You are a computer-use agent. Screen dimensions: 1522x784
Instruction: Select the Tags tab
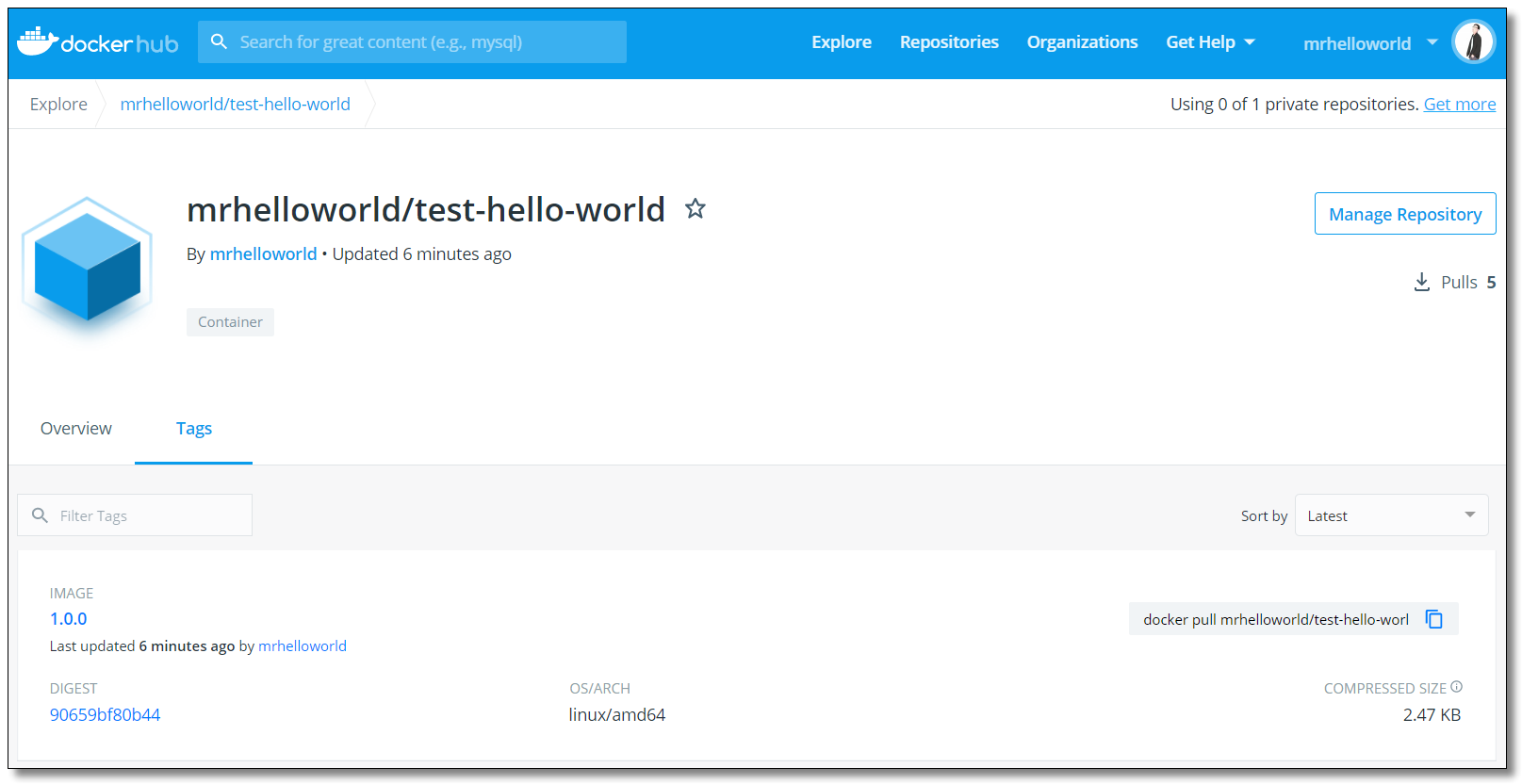(194, 429)
